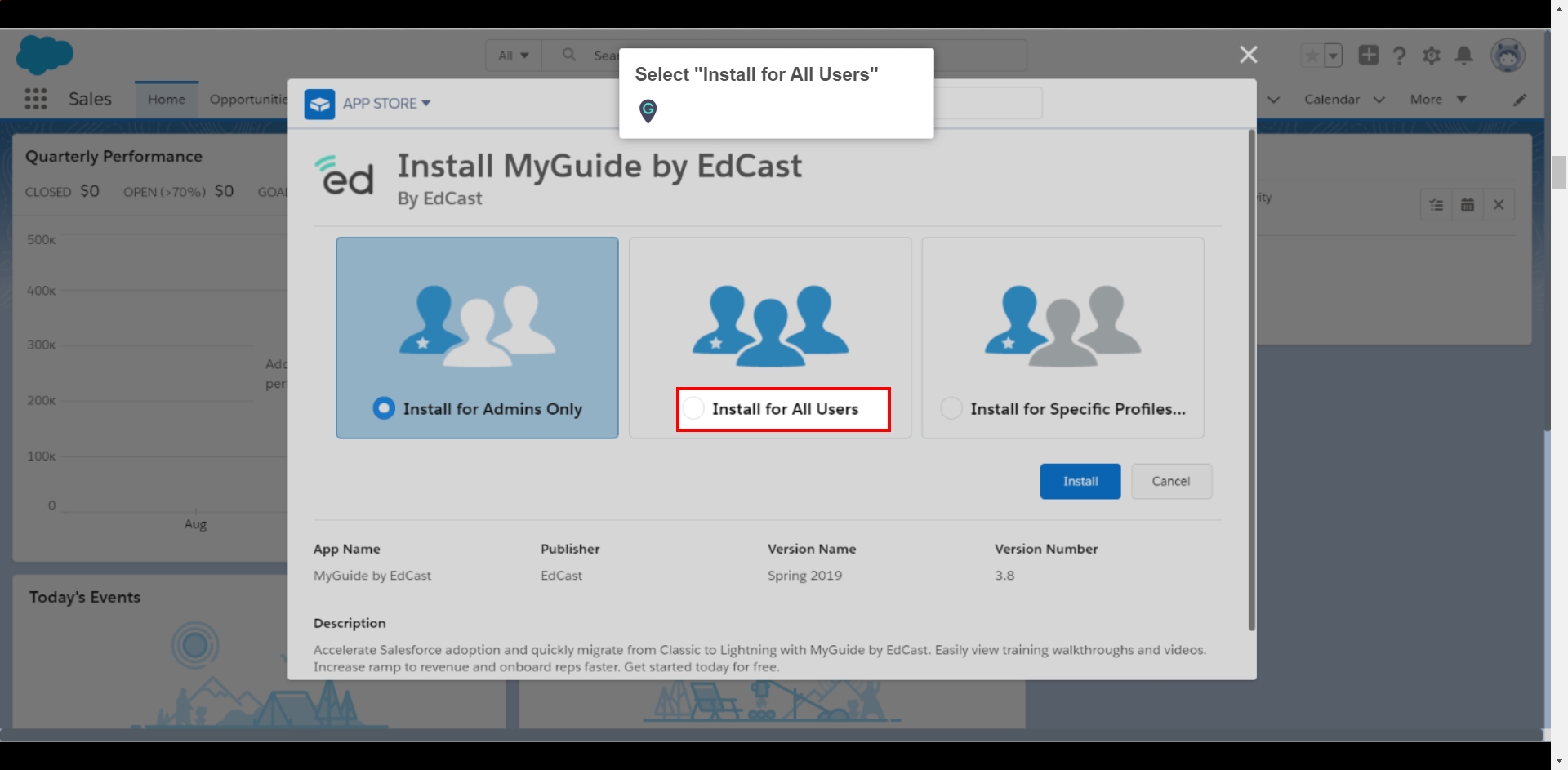The image size is (1568, 770).
Task: Click the Quarterly Performance heading
Action: tap(114, 156)
